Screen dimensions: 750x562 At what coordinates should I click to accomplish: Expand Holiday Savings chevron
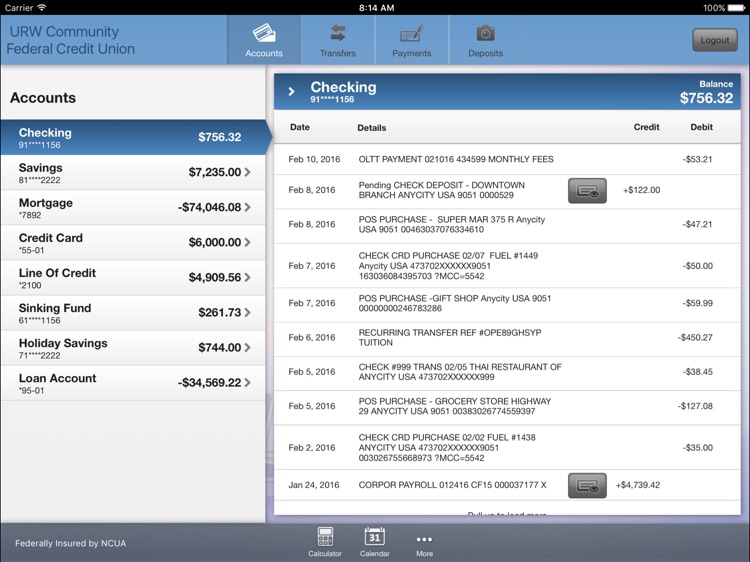247,347
